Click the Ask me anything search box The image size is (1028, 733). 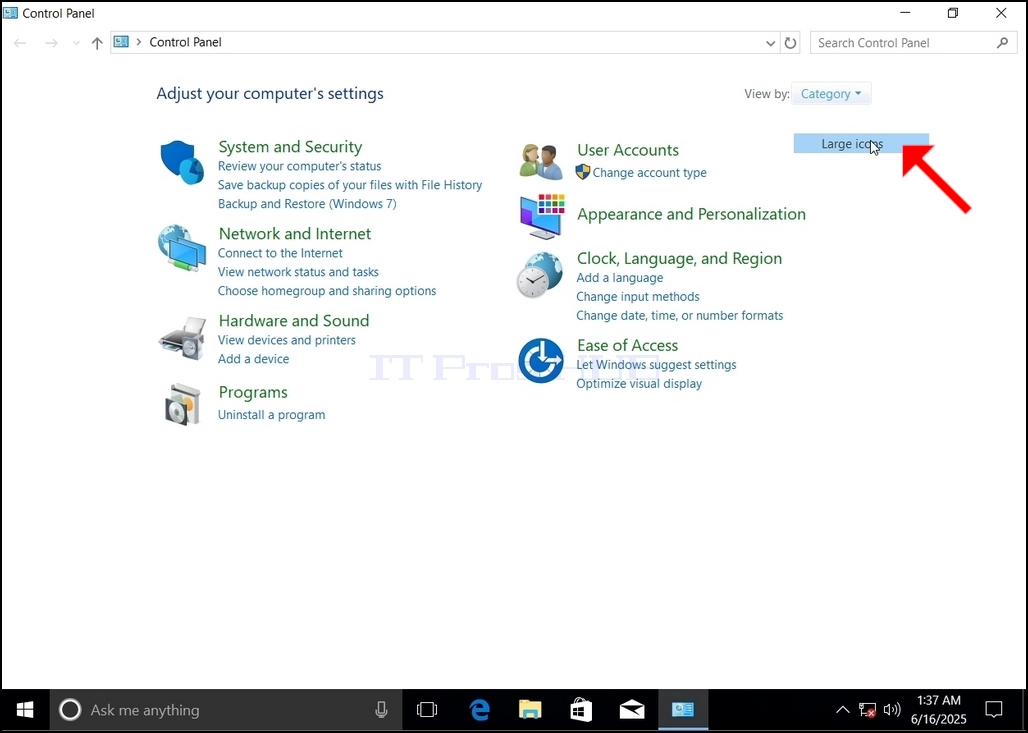click(x=226, y=710)
